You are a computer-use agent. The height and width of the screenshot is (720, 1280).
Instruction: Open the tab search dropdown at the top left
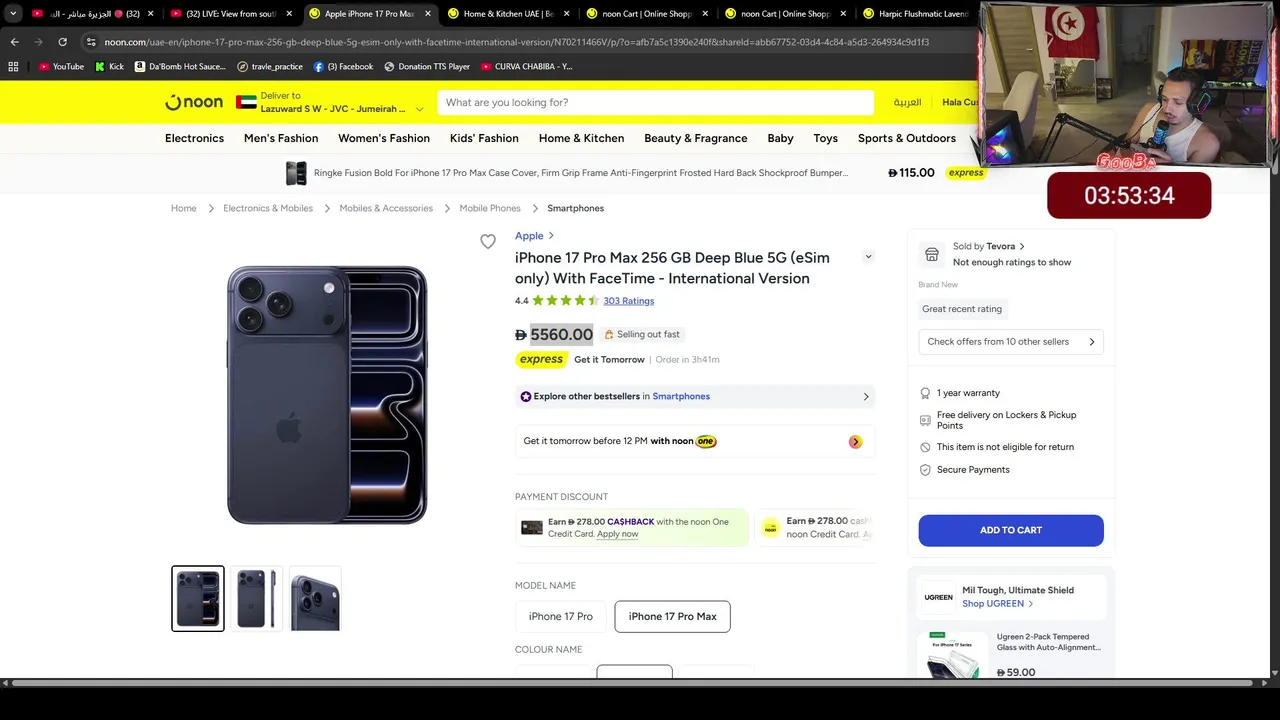(13, 14)
